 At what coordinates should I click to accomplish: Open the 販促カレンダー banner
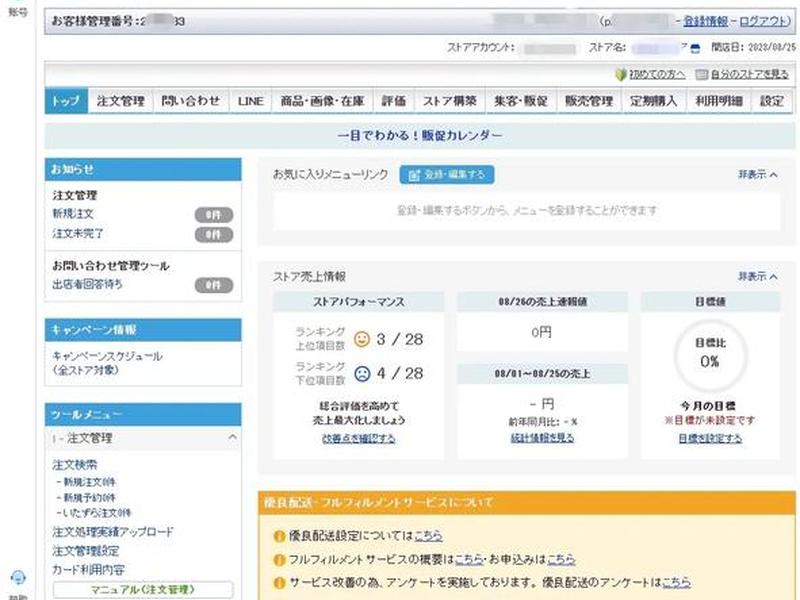[x=420, y=136]
